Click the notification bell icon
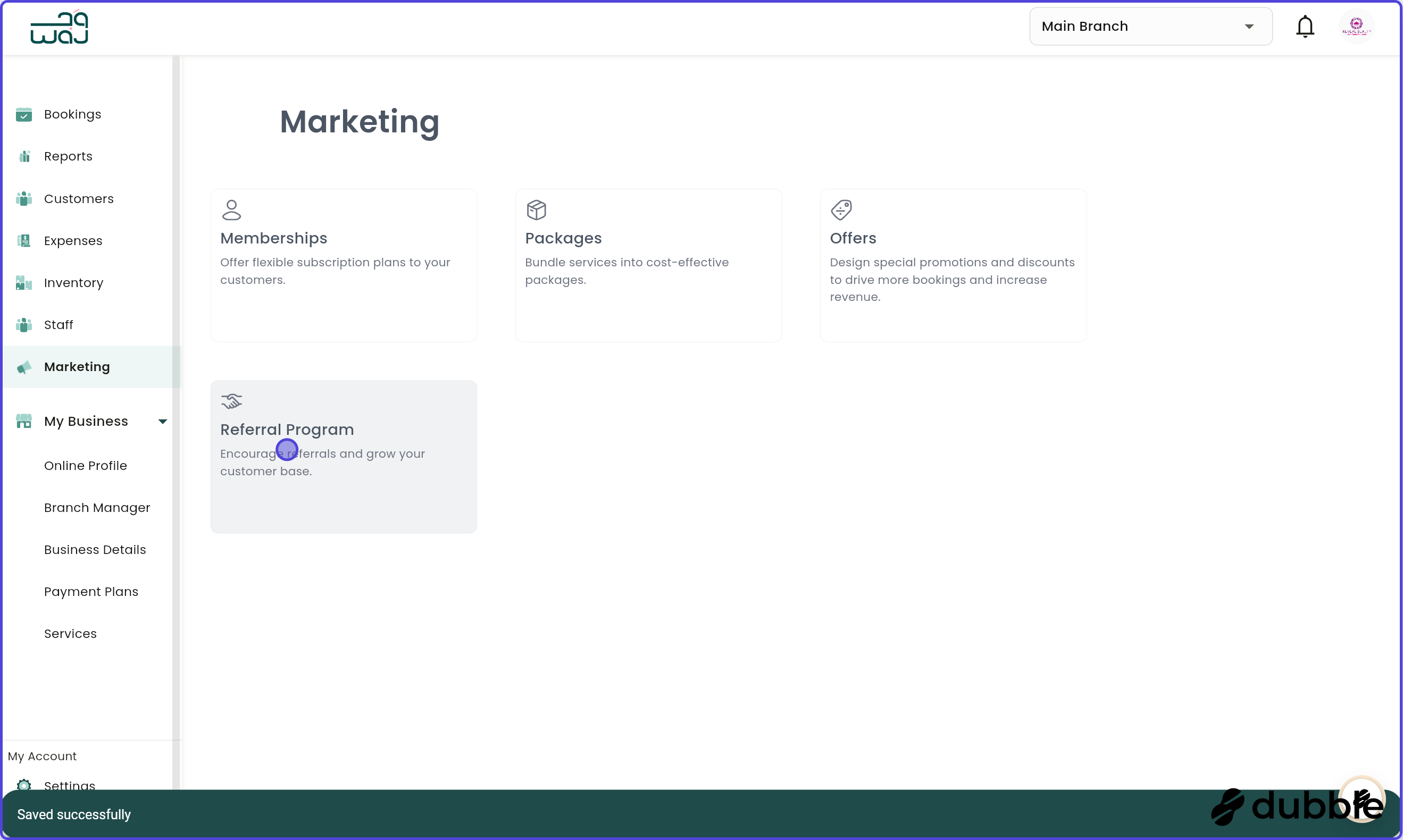1403x840 pixels. coord(1305,26)
